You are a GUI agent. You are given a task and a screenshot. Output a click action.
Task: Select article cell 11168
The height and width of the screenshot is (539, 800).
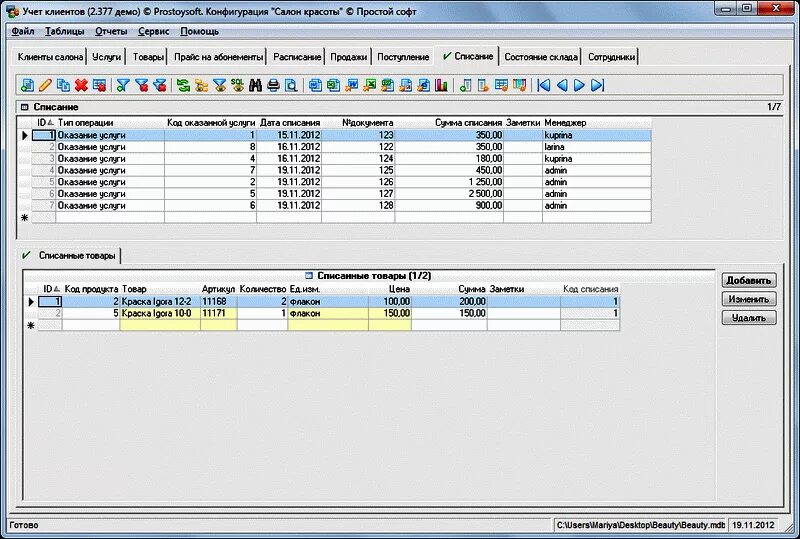click(x=218, y=302)
